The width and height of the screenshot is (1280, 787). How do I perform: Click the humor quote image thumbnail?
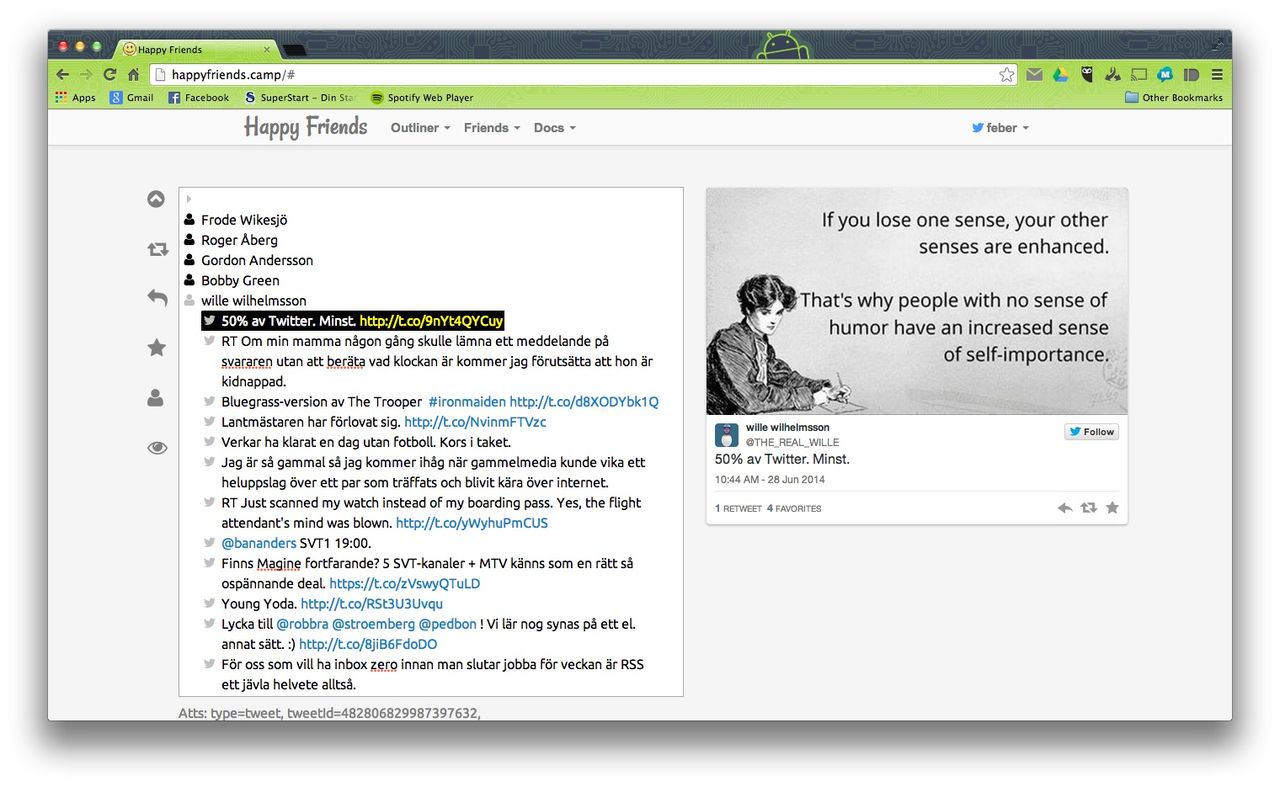tap(916, 301)
